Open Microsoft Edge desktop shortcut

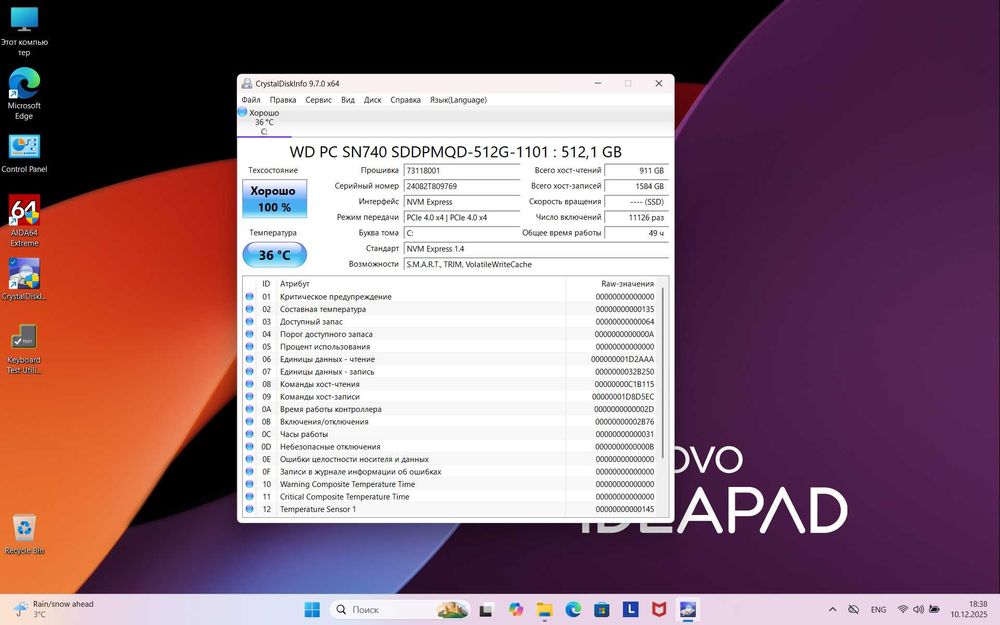(x=24, y=93)
